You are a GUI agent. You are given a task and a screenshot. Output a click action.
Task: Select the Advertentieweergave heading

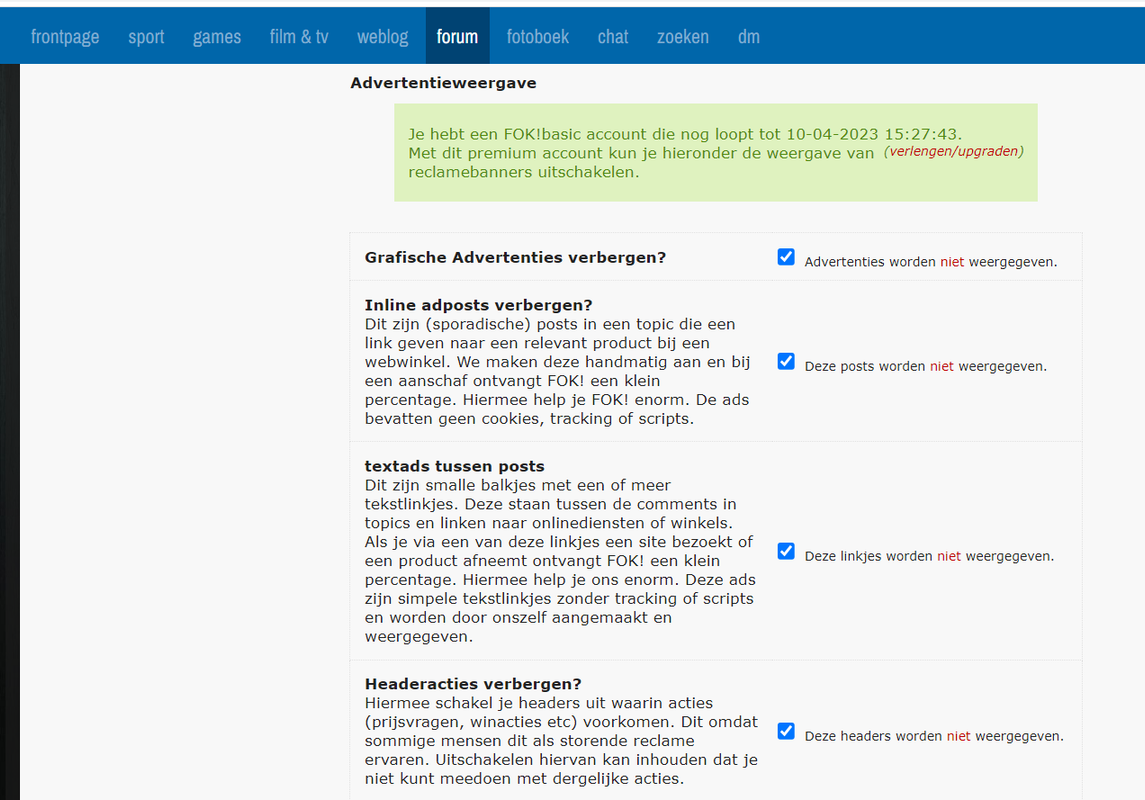point(443,83)
